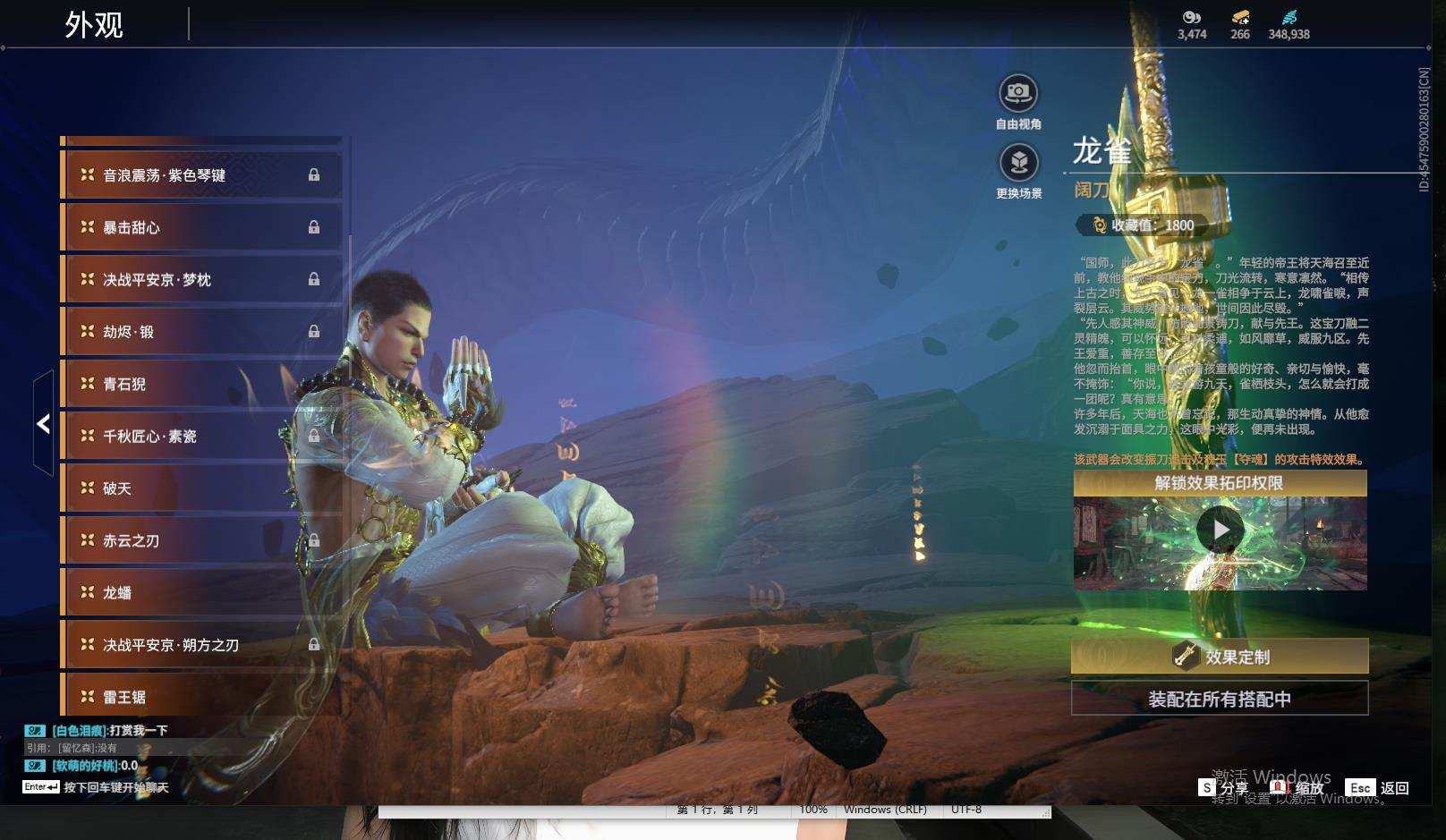This screenshot has width=1446, height=840.
Task: Click the chat channel icon beside 白色泪痕
Action: [35, 731]
